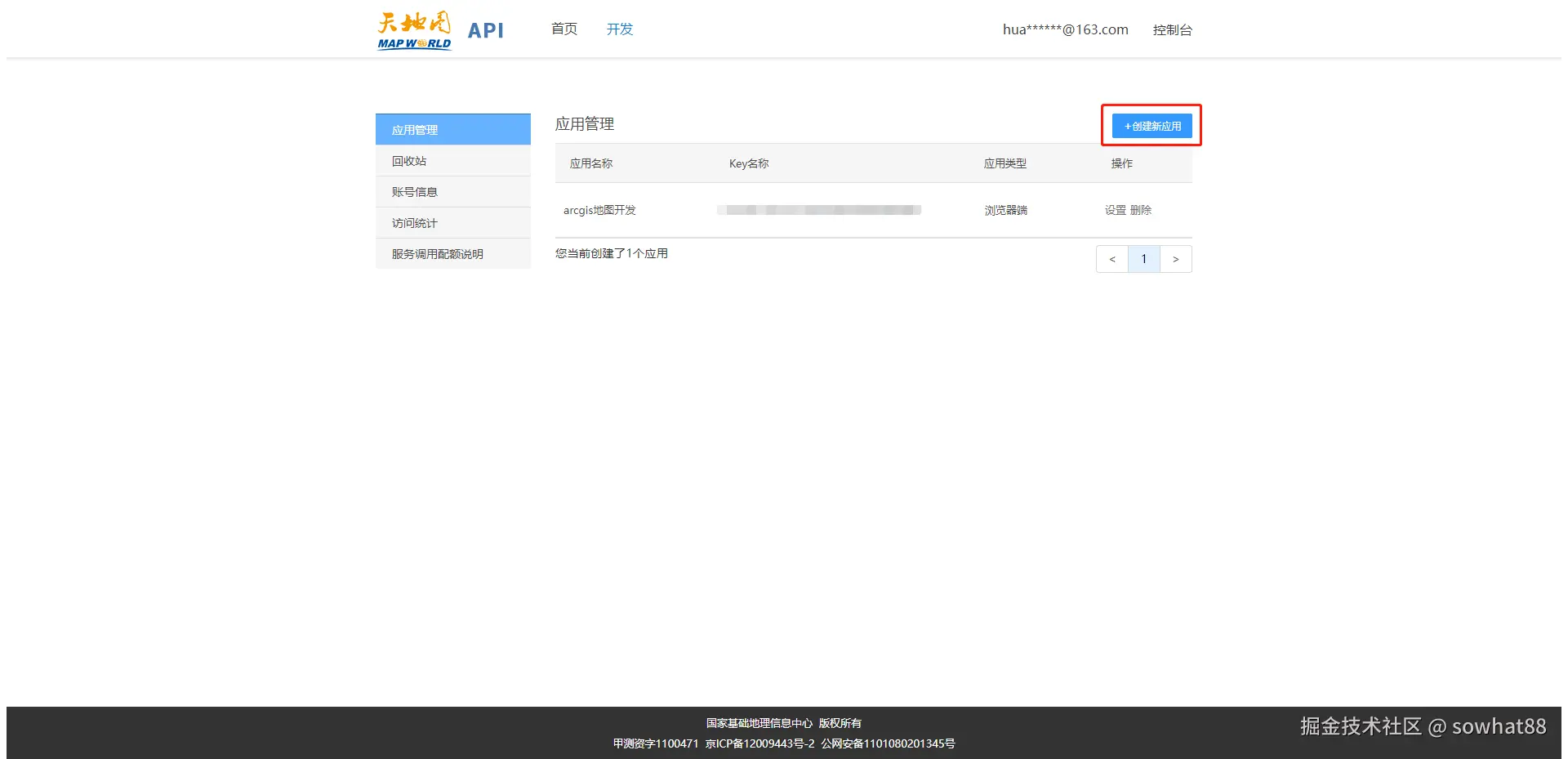Click 公网安备1101080201345号 in the footer
This screenshot has height=759, width=1568.
[888, 743]
